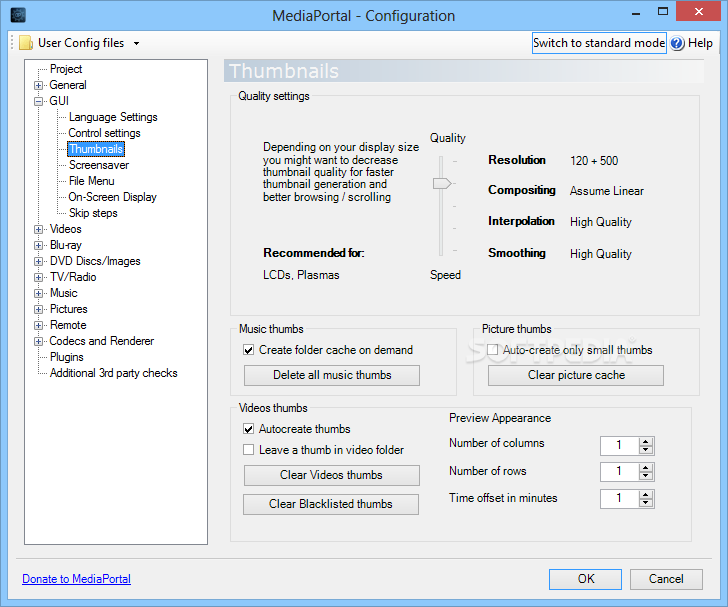This screenshot has width=728, height=607.
Task: Click the Number of rows input field
Action: point(619,472)
